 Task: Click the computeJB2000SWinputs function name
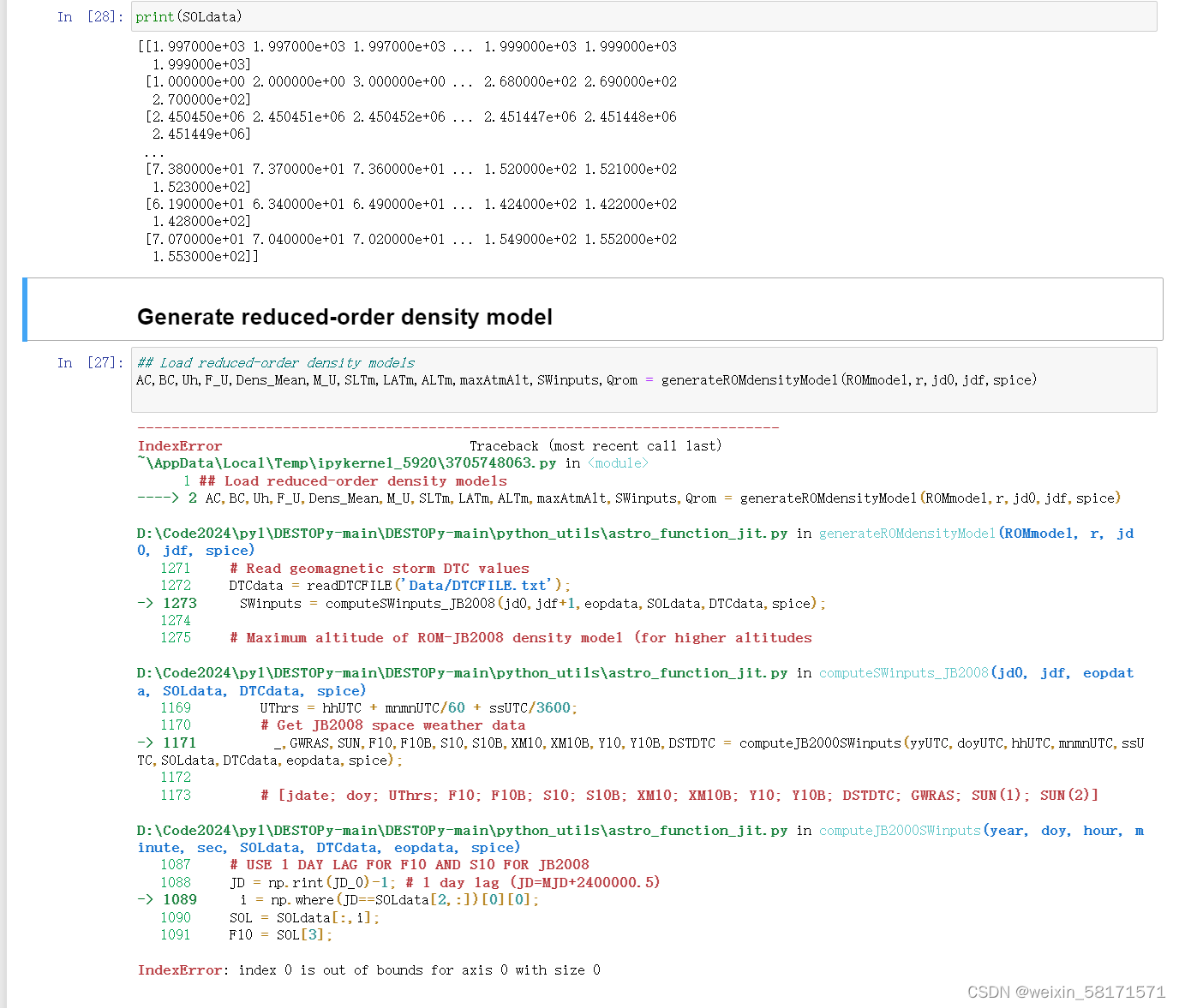(x=900, y=830)
